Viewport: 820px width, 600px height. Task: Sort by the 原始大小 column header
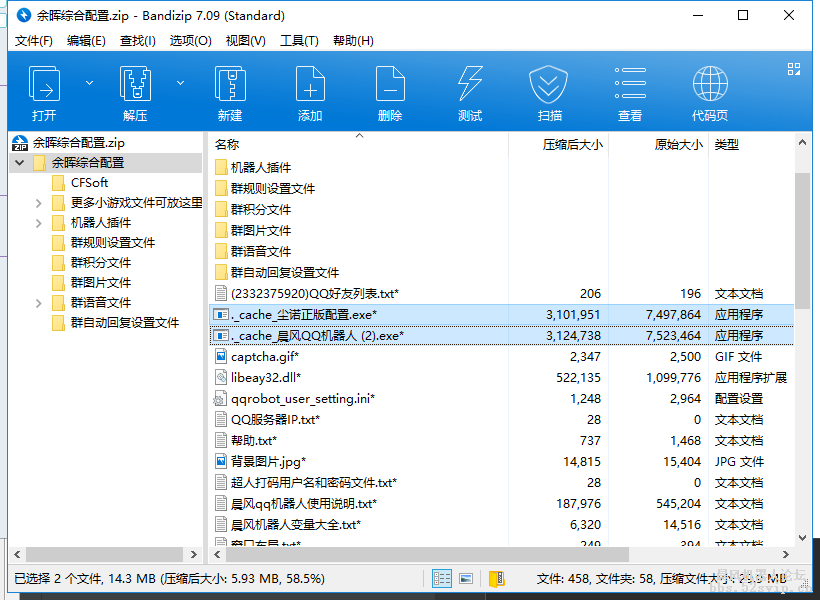pos(678,145)
